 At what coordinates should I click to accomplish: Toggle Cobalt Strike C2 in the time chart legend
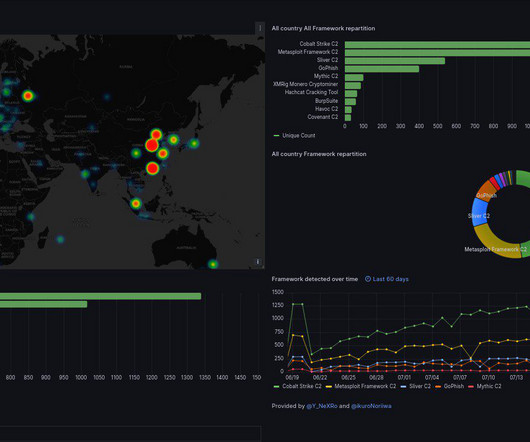pyautogui.click(x=302, y=386)
